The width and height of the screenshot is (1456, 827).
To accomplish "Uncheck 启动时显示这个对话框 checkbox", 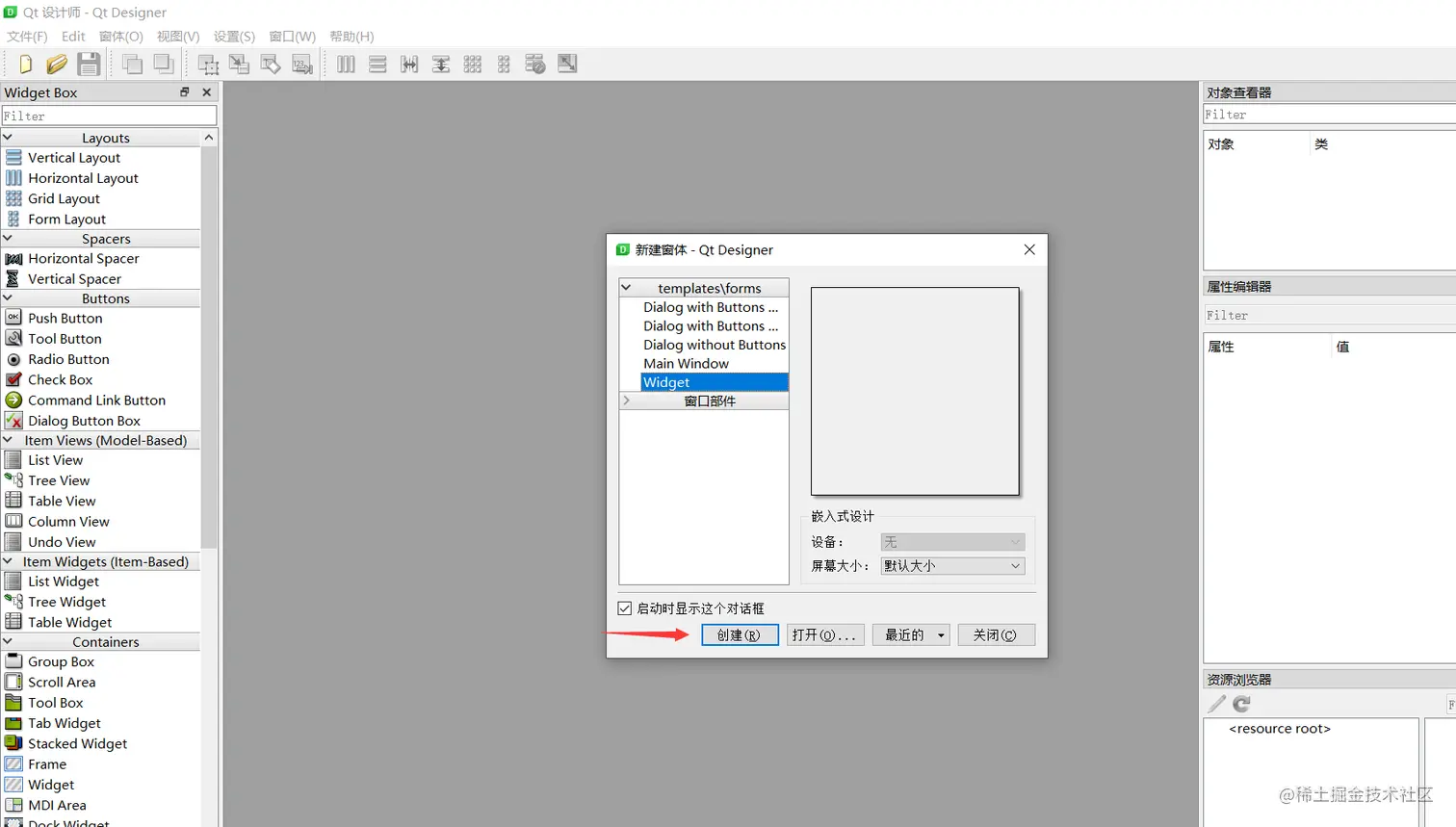I will pos(624,607).
